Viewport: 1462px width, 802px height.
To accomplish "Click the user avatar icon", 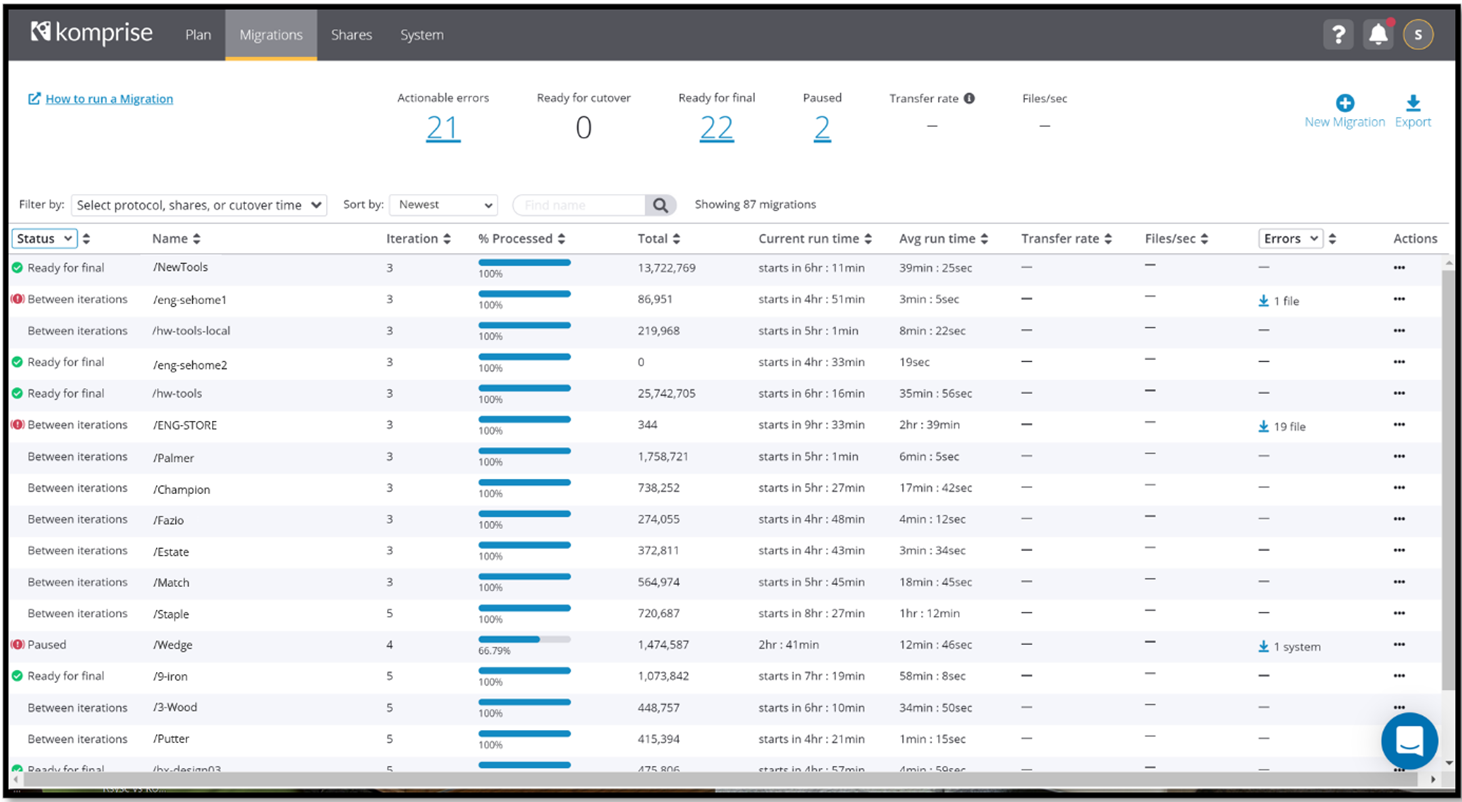I will 1418,33.
